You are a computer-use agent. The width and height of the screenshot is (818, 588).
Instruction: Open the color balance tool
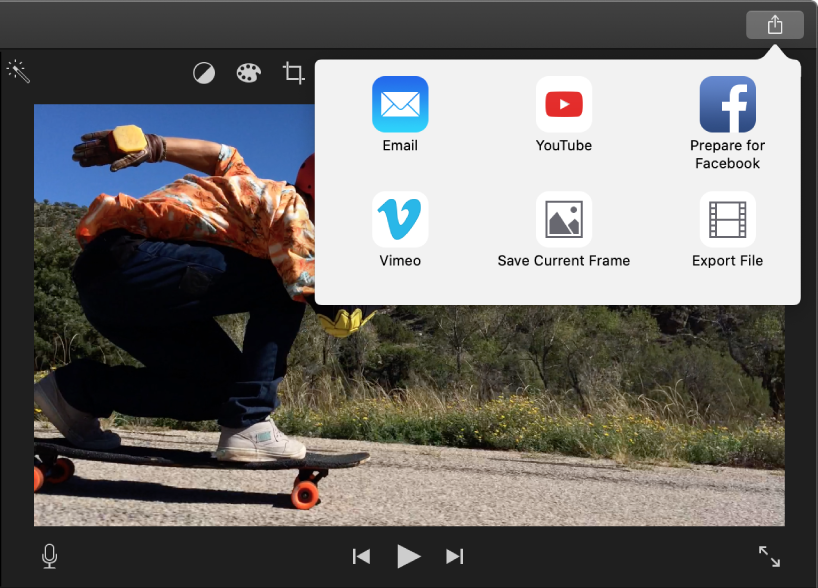coord(203,73)
